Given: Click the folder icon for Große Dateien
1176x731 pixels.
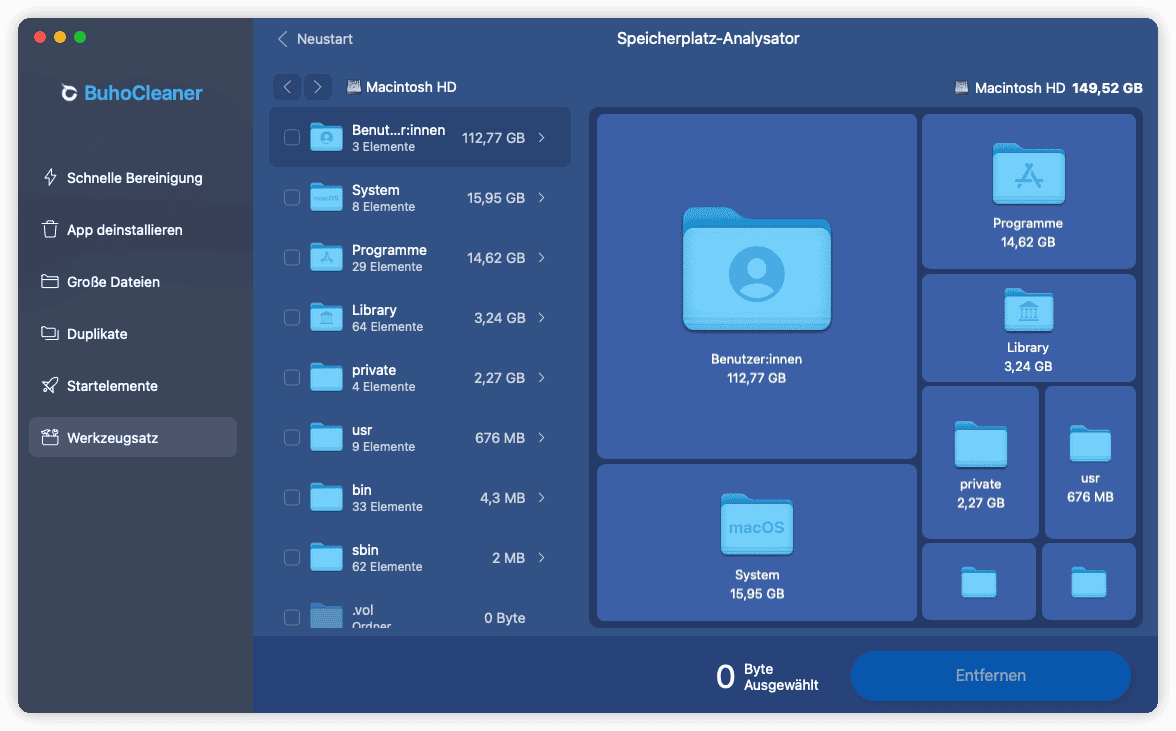Looking at the screenshot, I should click(x=50, y=282).
